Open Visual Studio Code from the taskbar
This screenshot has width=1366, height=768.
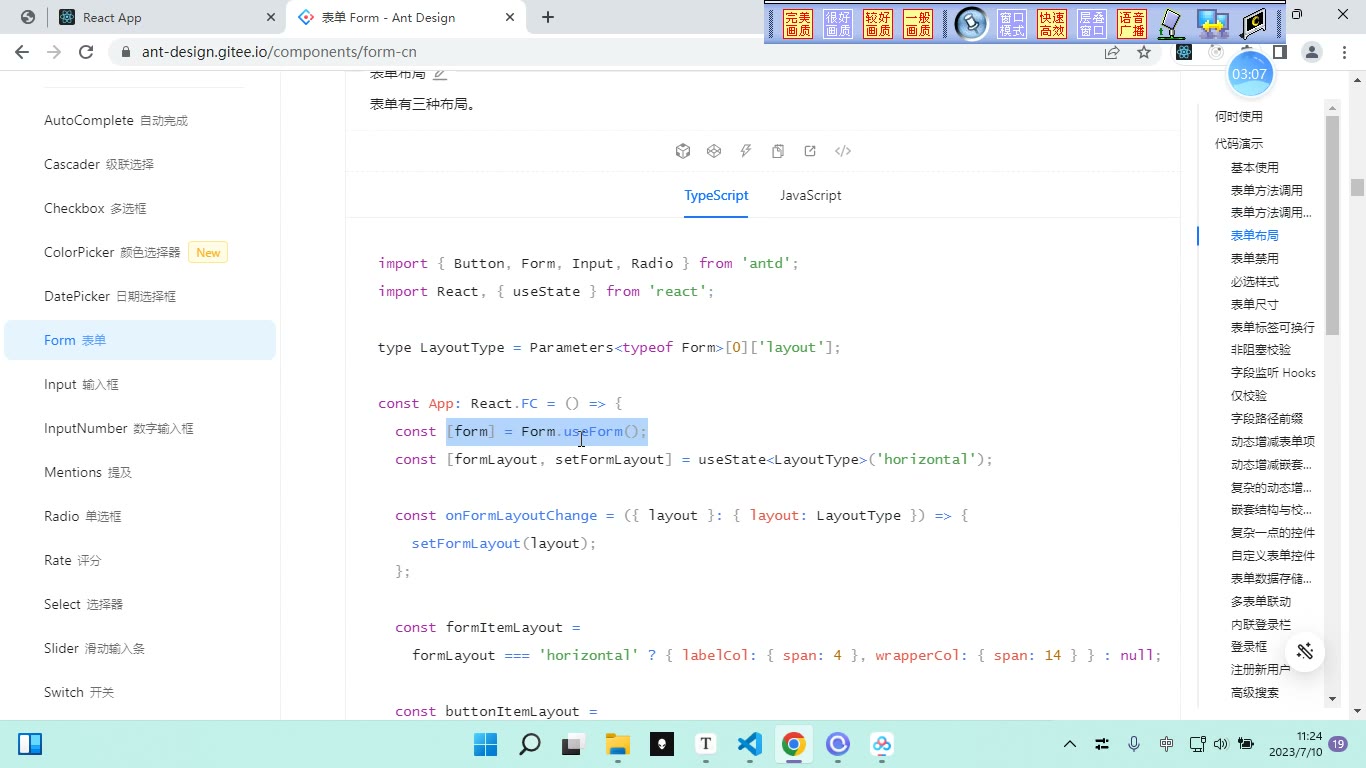(x=750, y=744)
